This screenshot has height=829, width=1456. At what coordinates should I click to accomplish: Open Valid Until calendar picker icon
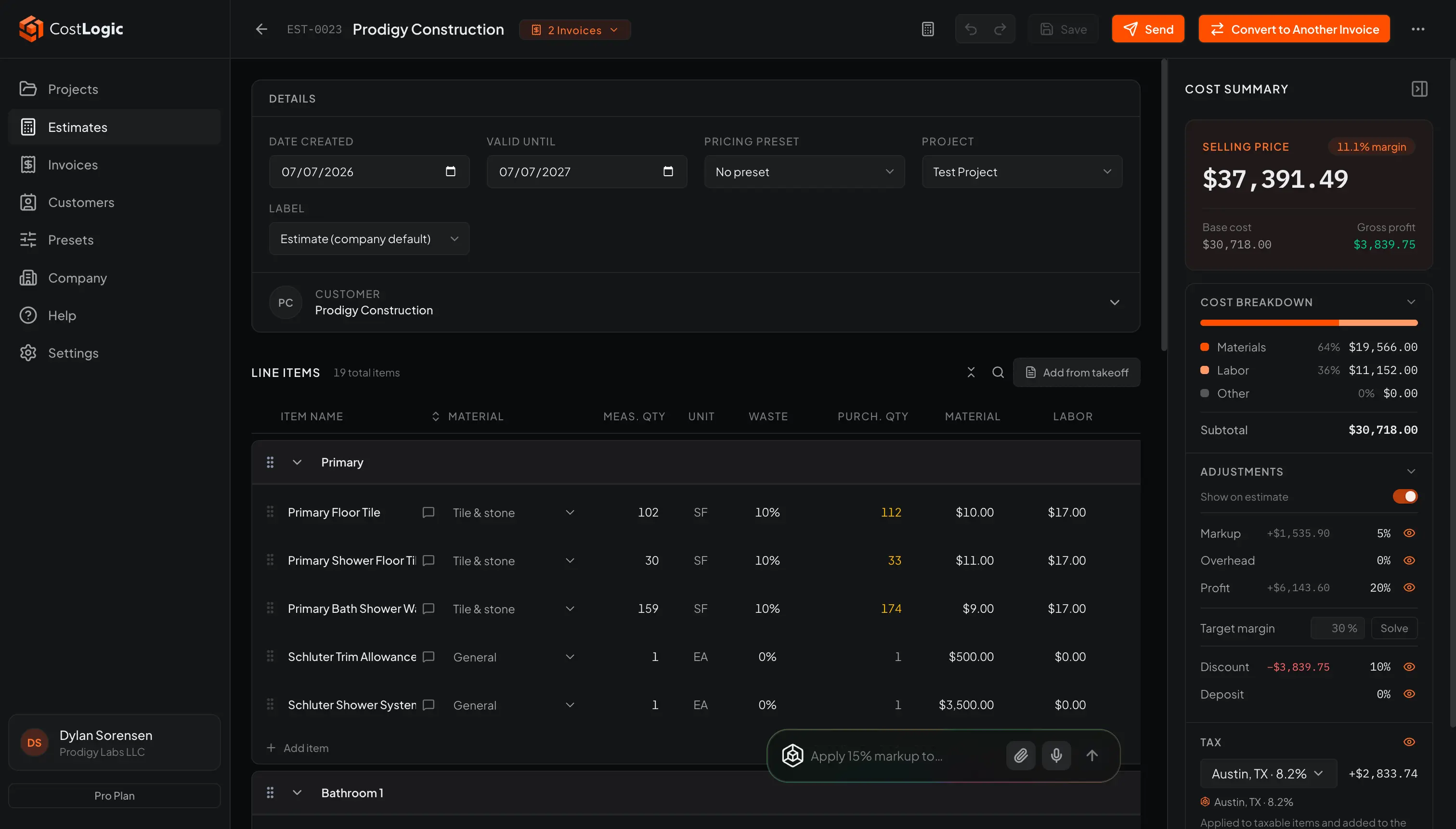pos(668,171)
